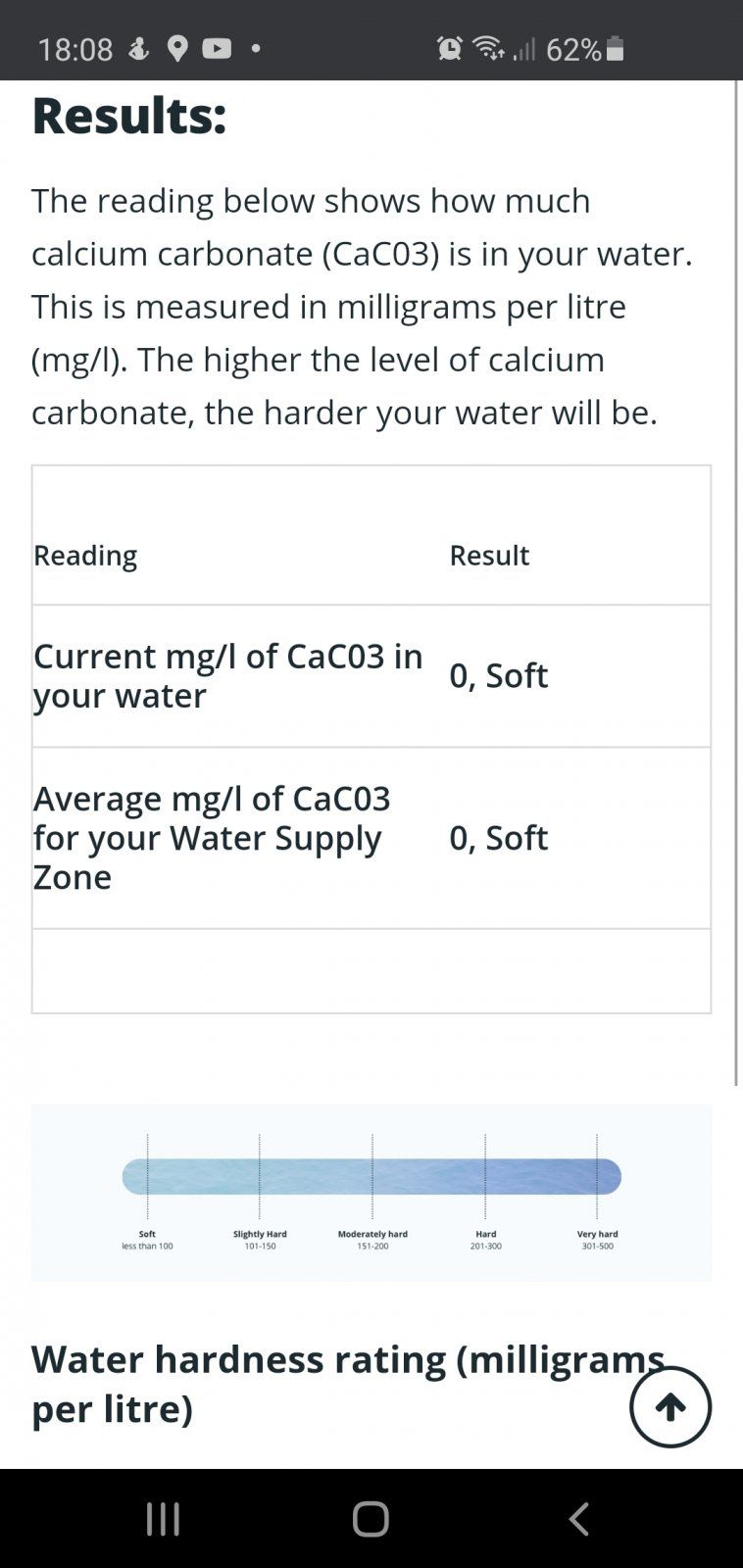Screen dimensions: 743x1568
Task: Tap the 18:08 clock in status bar
Action: pos(75,49)
